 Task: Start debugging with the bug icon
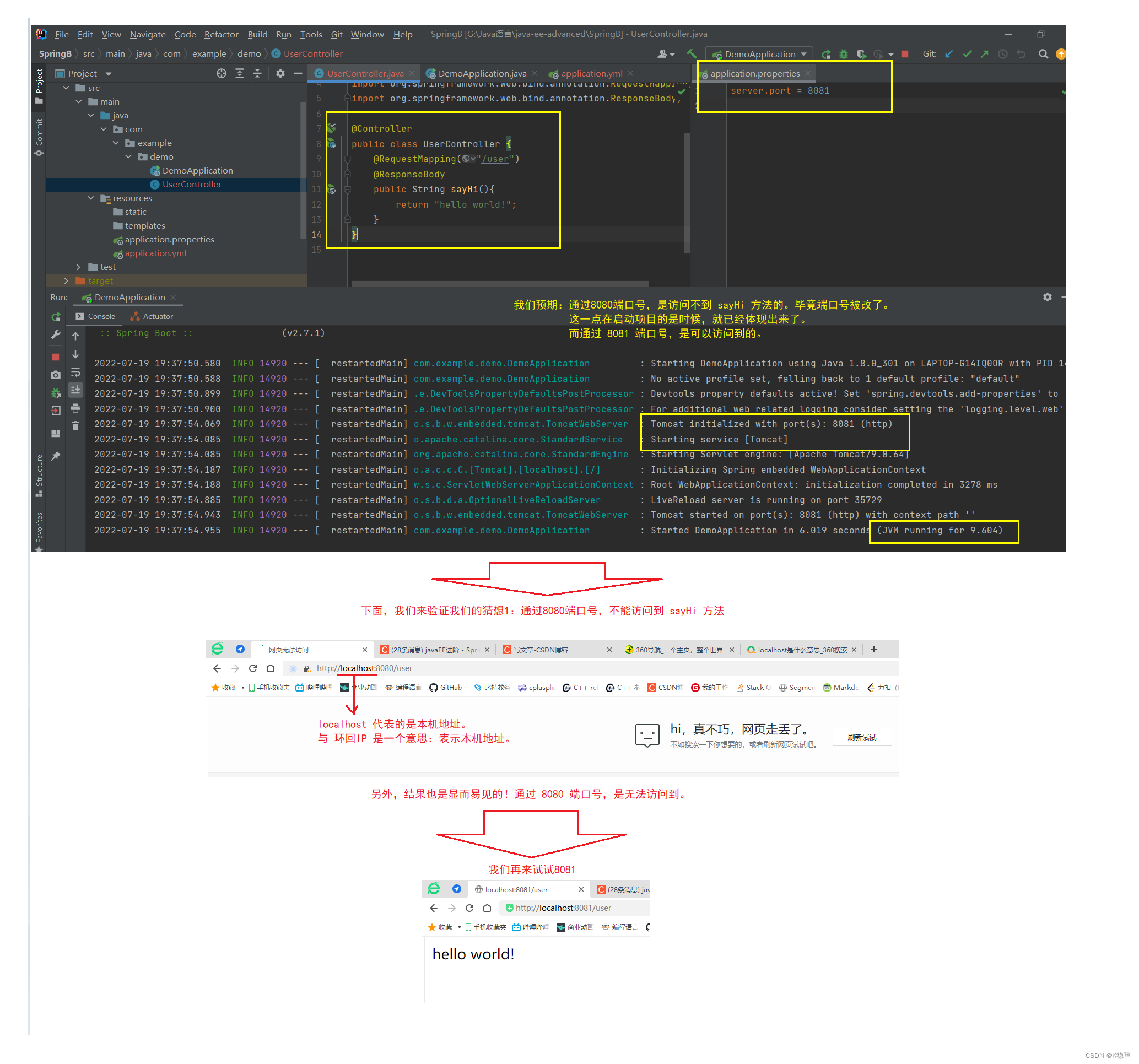pyautogui.click(x=843, y=54)
